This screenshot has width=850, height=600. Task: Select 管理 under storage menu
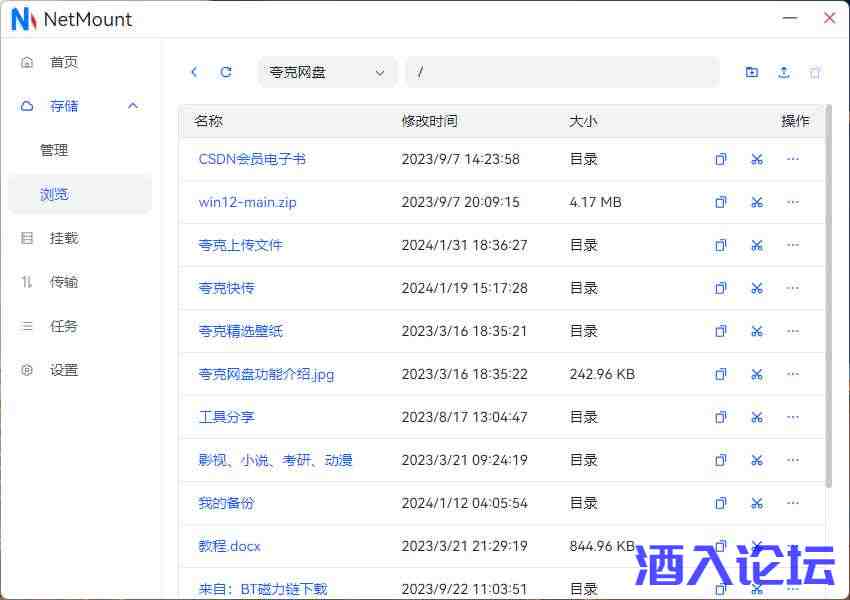54,150
